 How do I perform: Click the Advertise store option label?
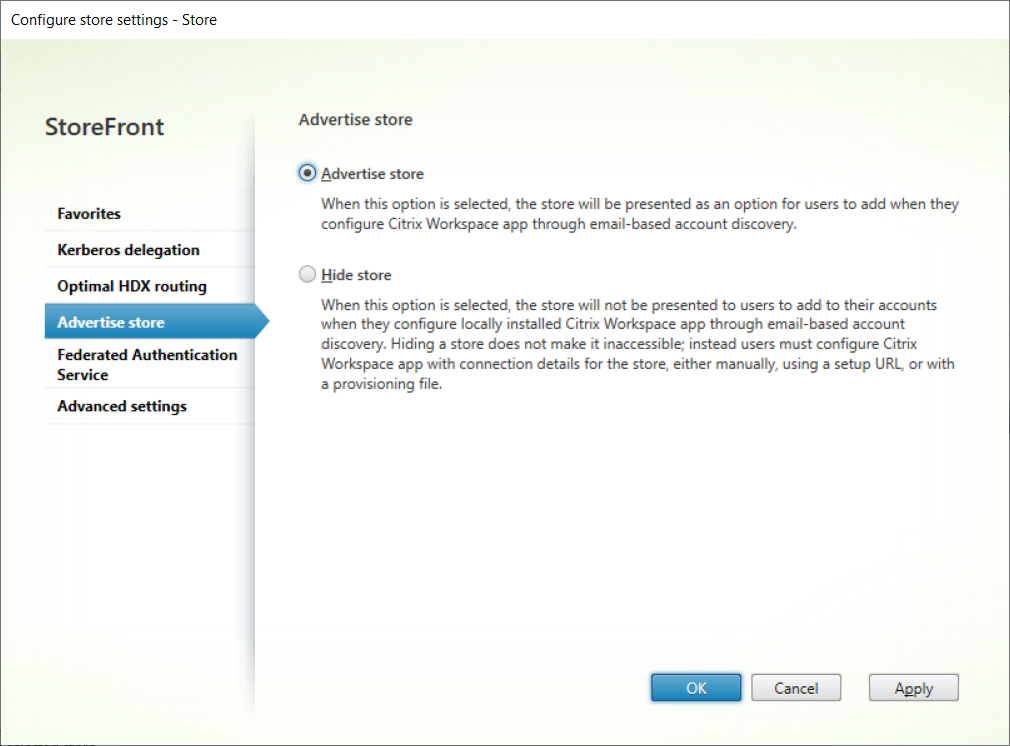[x=372, y=174]
